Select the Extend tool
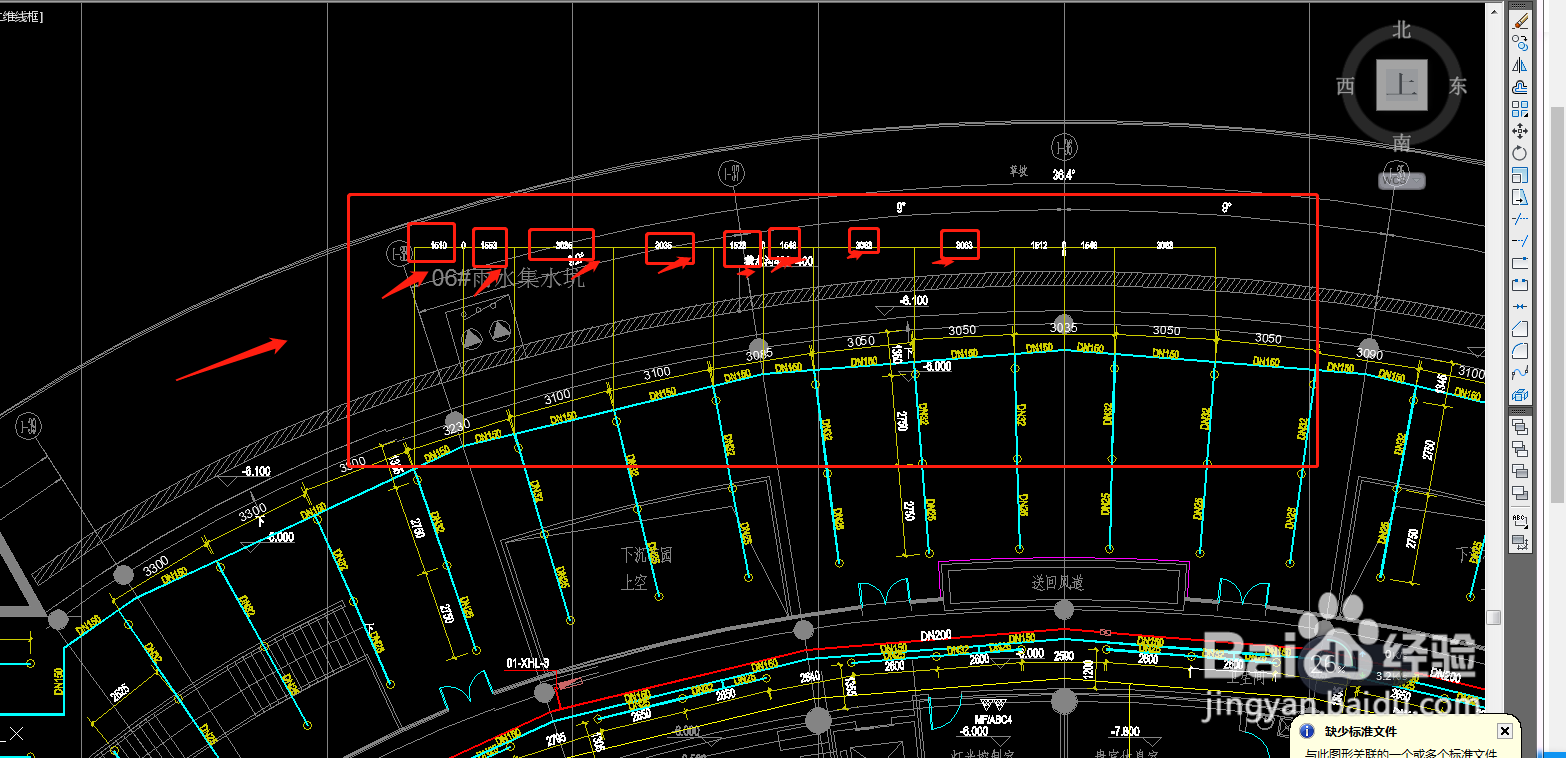The height and width of the screenshot is (758, 1566). click(x=1520, y=241)
